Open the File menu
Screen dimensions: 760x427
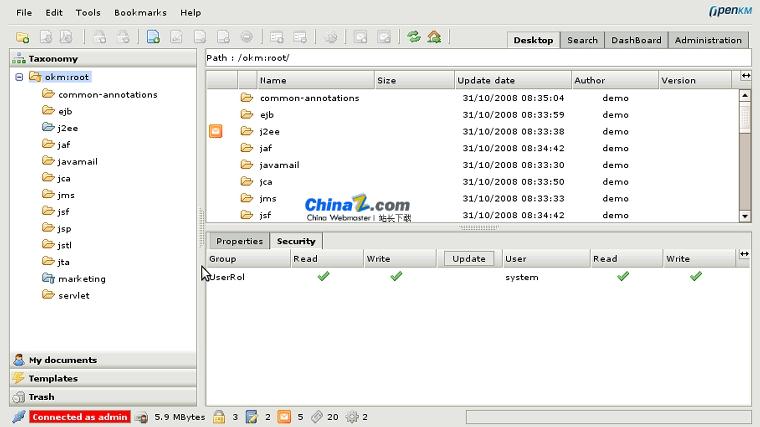click(x=24, y=13)
